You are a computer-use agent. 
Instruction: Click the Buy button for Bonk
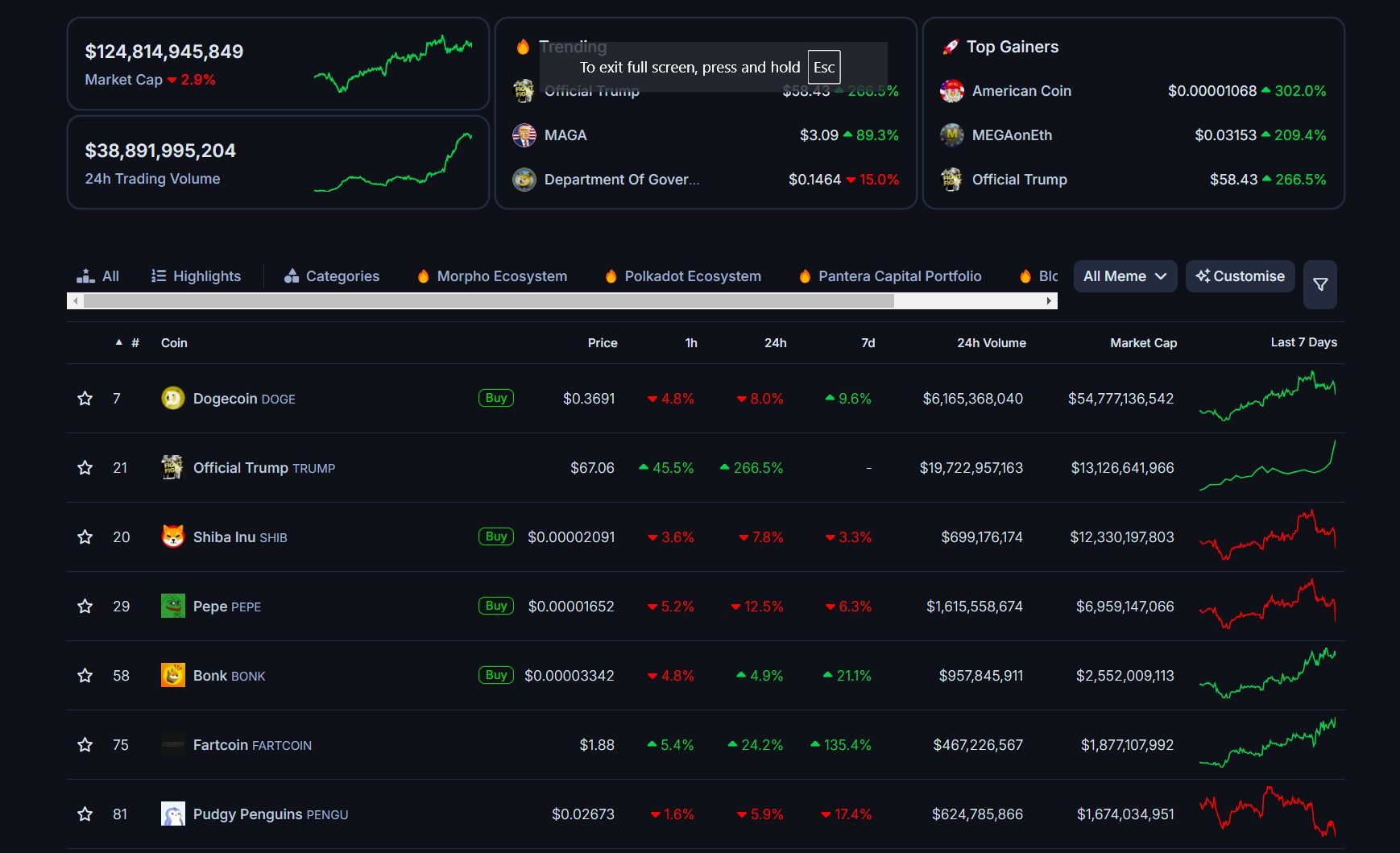tap(496, 675)
